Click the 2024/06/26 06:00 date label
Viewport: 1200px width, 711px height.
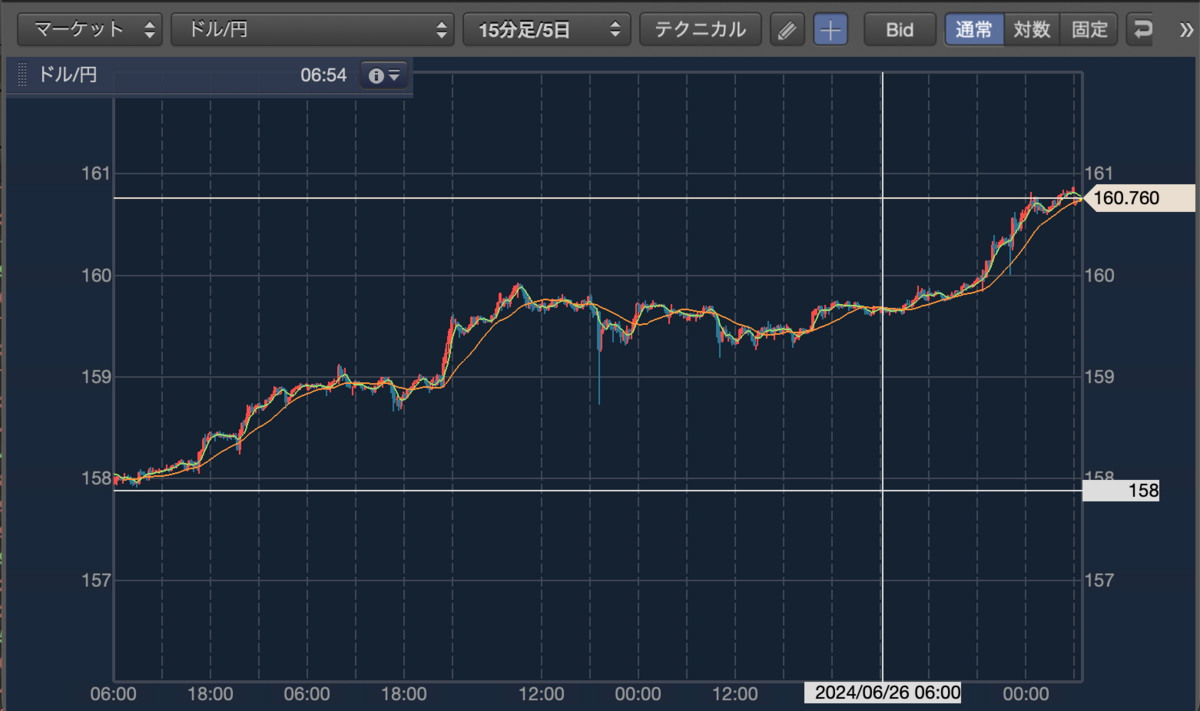pos(883,692)
